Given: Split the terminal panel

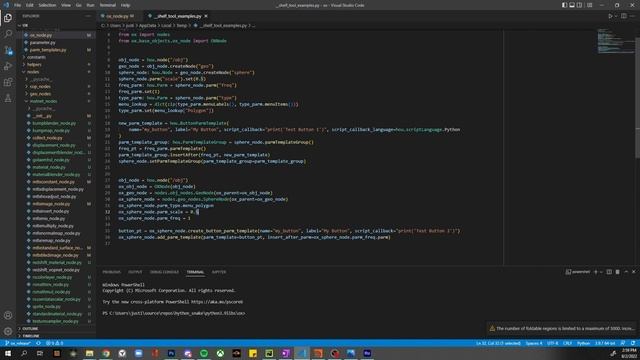Looking at the screenshot, I should 609,272.
